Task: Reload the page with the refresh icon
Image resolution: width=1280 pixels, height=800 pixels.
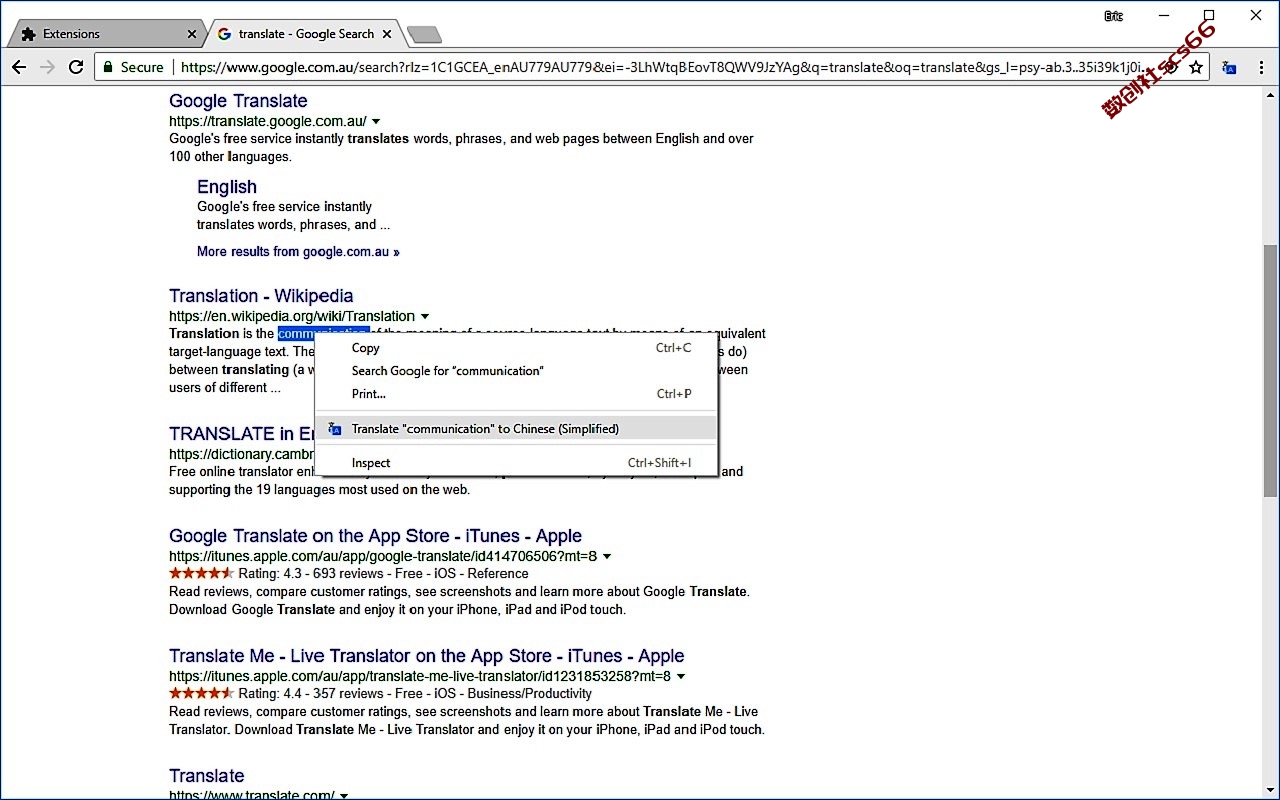Action: (x=76, y=67)
